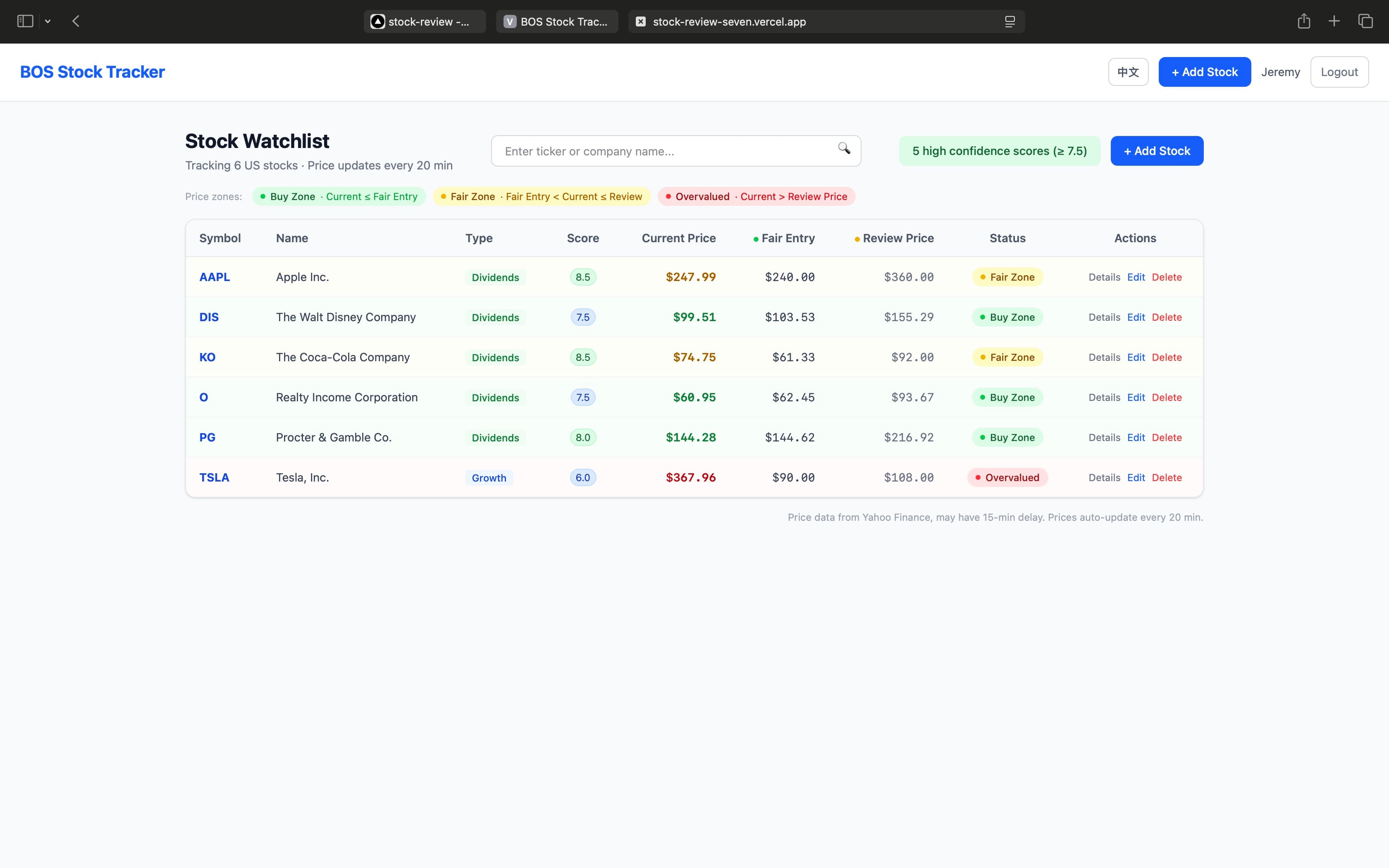Expand the sidebar chevron dropdown
The height and width of the screenshot is (868, 1389).
coord(48,21)
